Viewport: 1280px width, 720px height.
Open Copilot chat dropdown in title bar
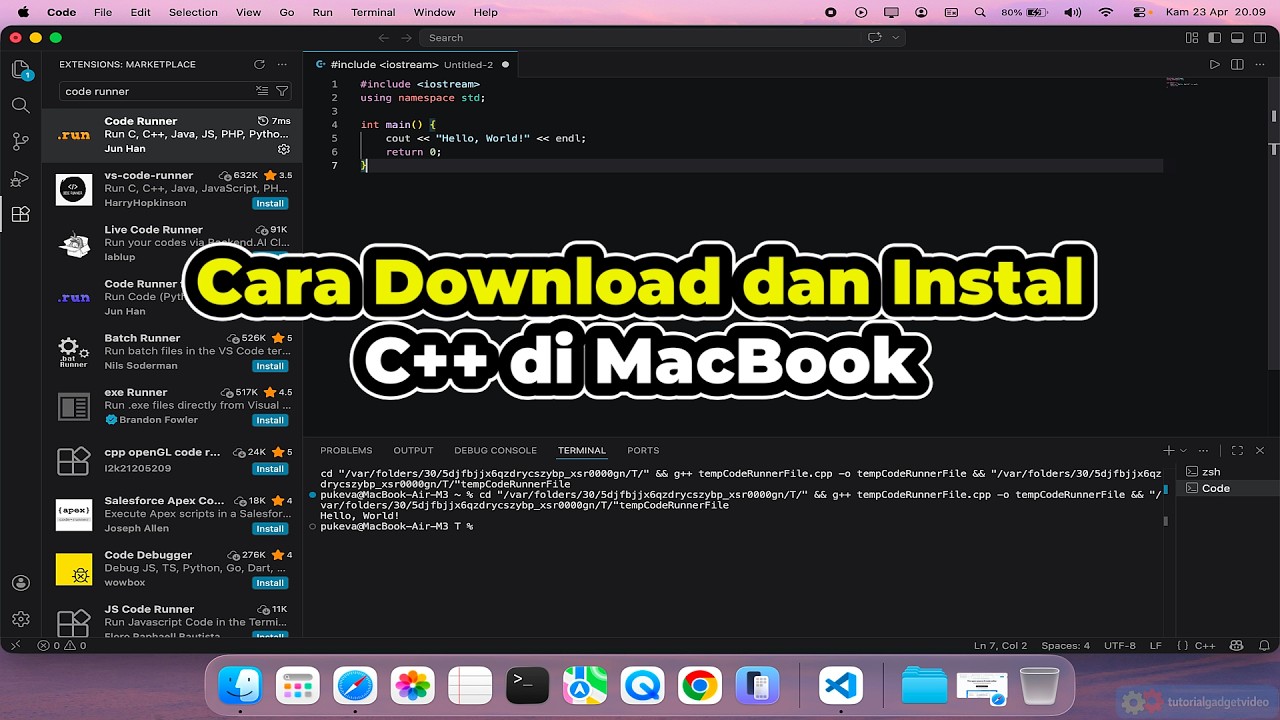pyautogui.click(x=895, y=38)
